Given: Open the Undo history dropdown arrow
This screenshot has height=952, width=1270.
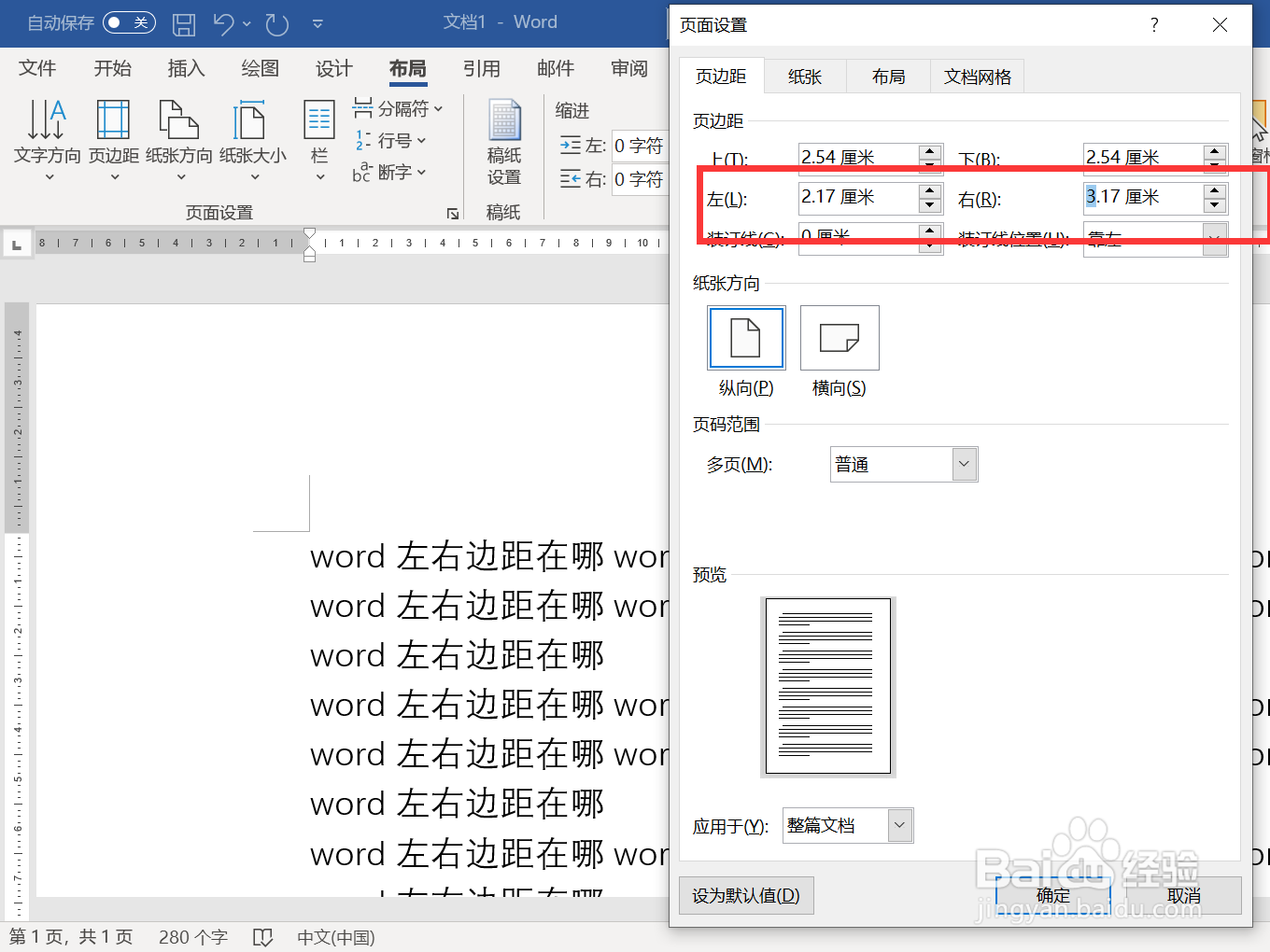Looking at the screenshot, I should point(247,23).
